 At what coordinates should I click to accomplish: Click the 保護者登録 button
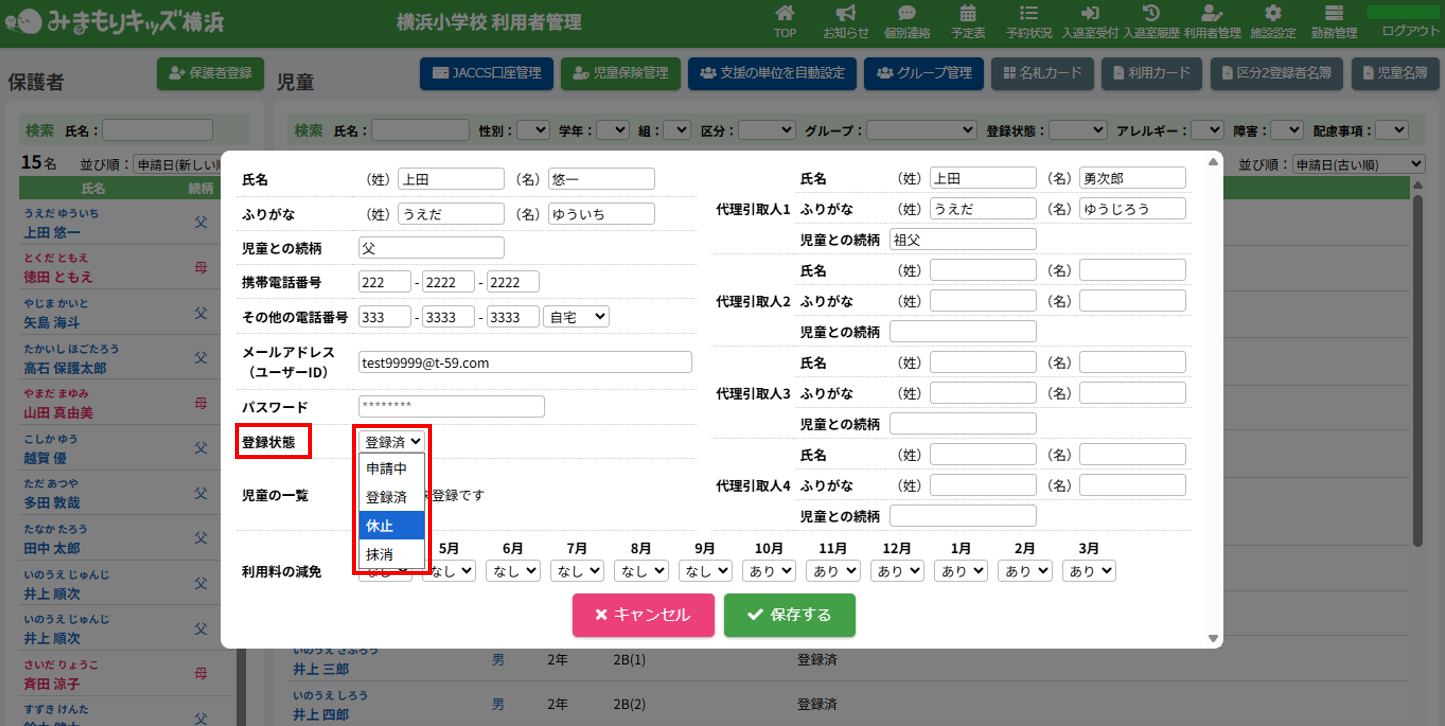(x=210, y=73)
